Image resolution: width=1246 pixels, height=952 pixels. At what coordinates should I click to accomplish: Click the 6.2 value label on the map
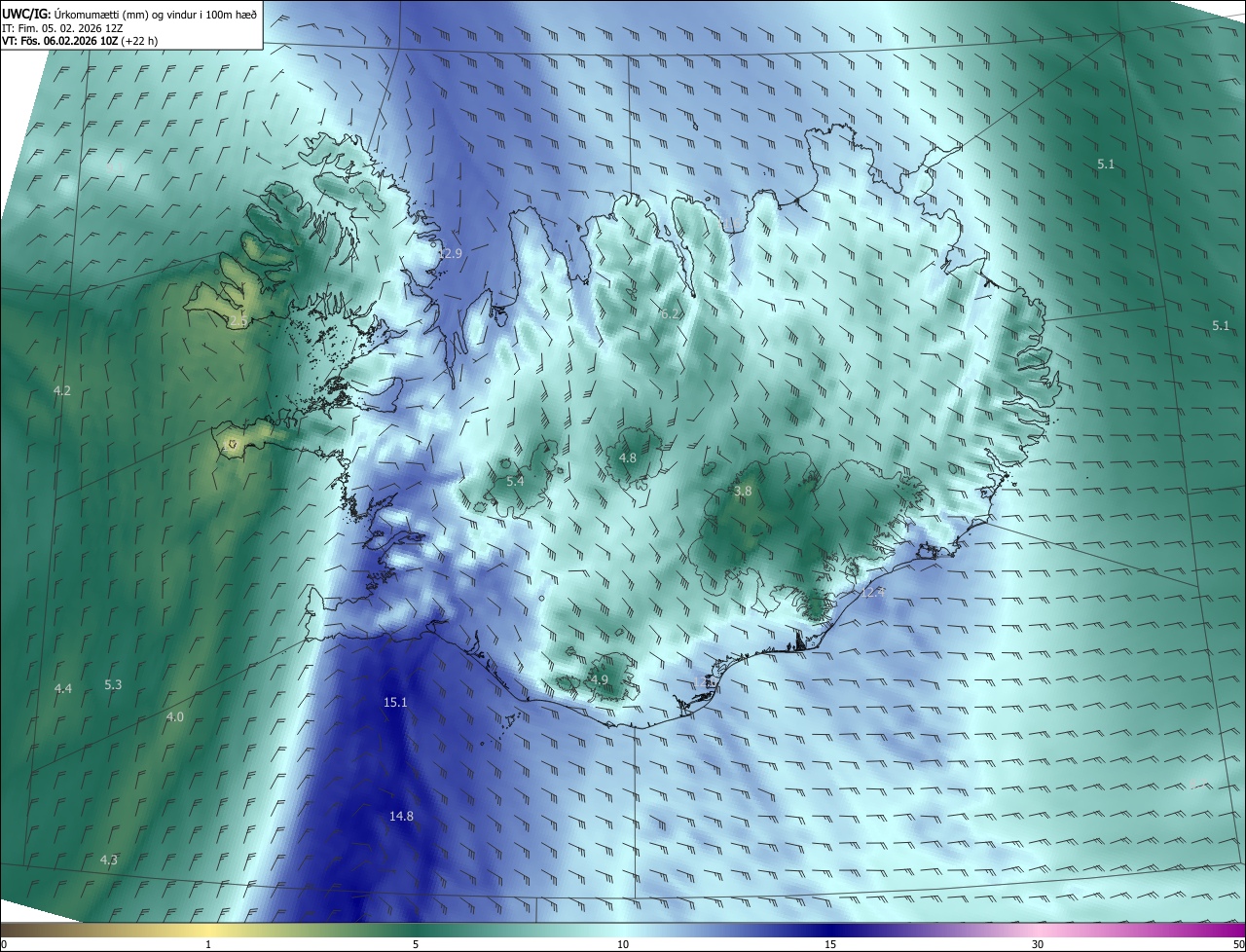tap(671, 313)
